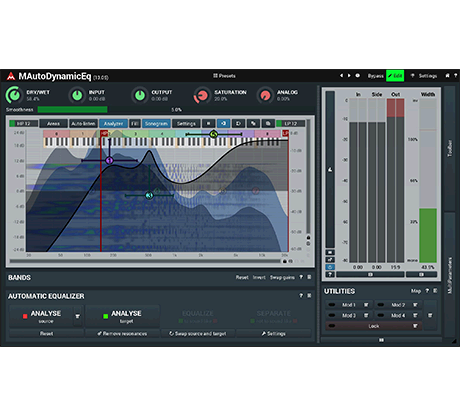Viewport: 460px width, 416px height.
Task: Click the Saturation knob
Action: point(202,96)
